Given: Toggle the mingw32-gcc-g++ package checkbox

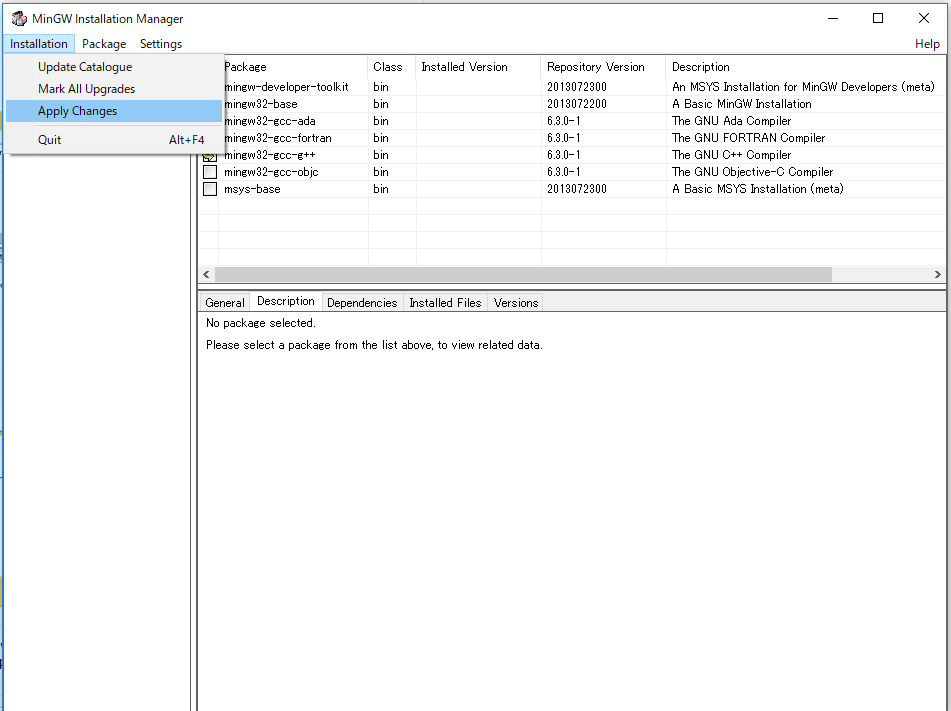Looking at the screenshot, I should pos(210,156).
